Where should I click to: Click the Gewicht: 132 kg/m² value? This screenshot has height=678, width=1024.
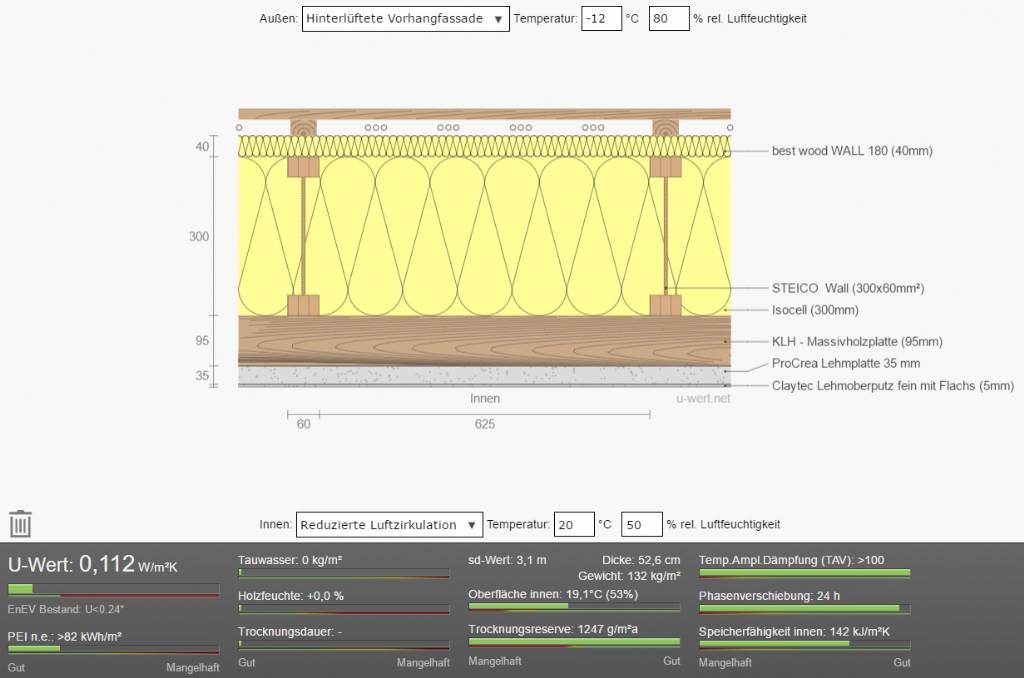click(x=629, y=576)
